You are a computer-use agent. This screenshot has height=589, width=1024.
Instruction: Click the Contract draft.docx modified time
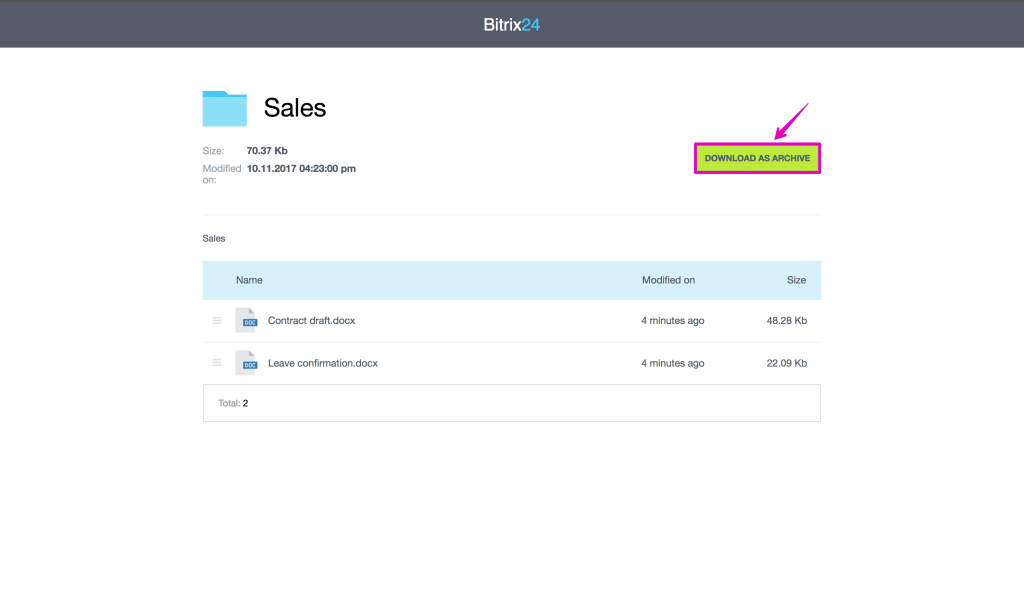tap(673, 321)
